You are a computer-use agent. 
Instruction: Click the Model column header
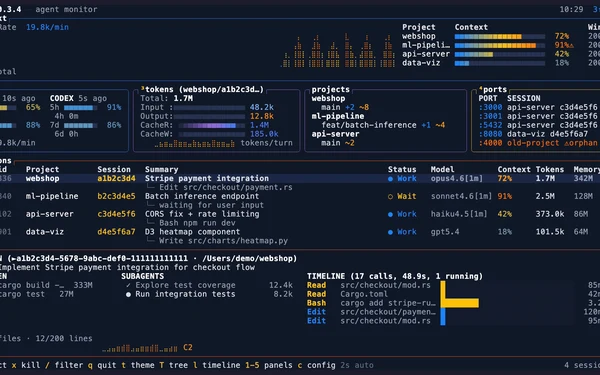coord(442,170)
